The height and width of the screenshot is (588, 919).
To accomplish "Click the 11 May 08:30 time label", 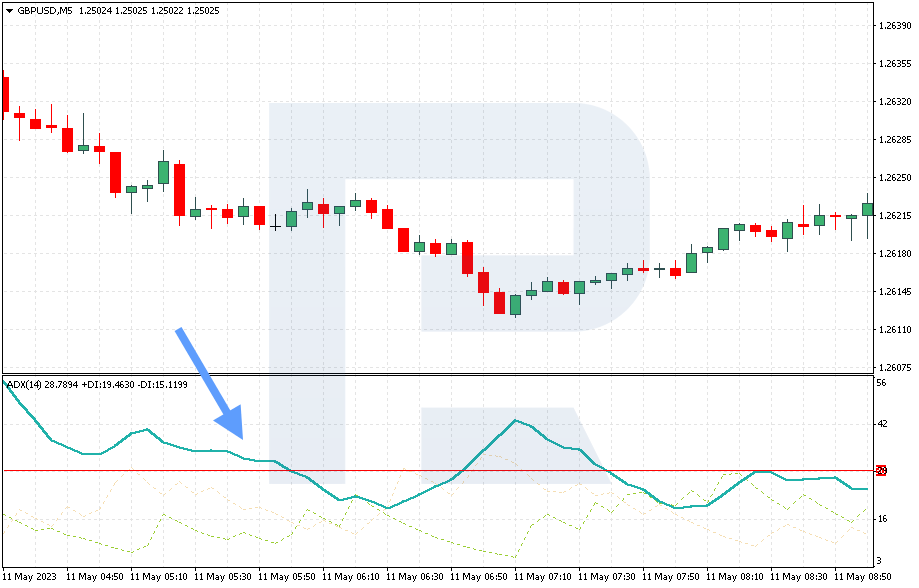I will [x=798, y=577].
